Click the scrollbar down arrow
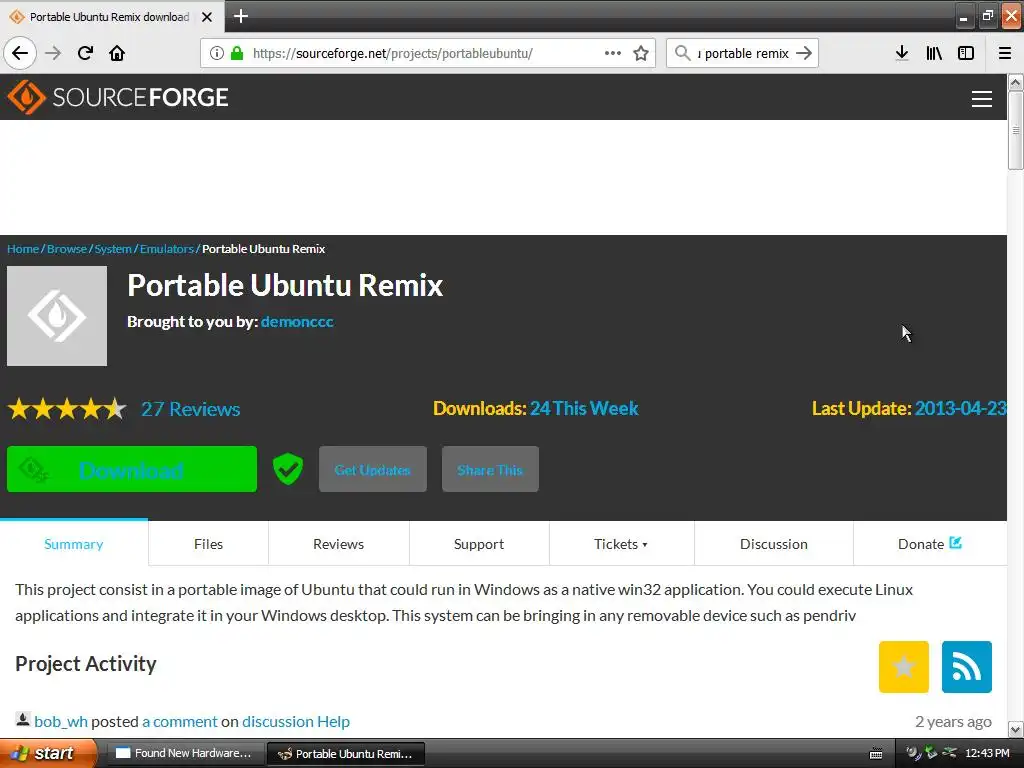 coord(1016,729)
